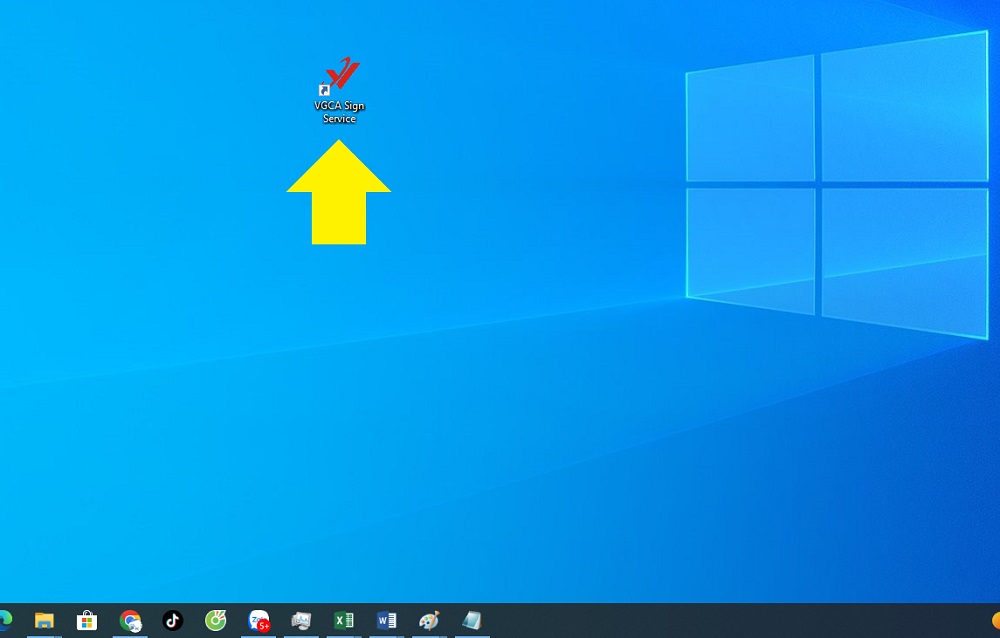Switch to Microsoft Excel in the taskbar
Viewport: 1000px width, 638px height.
[344, 621]
